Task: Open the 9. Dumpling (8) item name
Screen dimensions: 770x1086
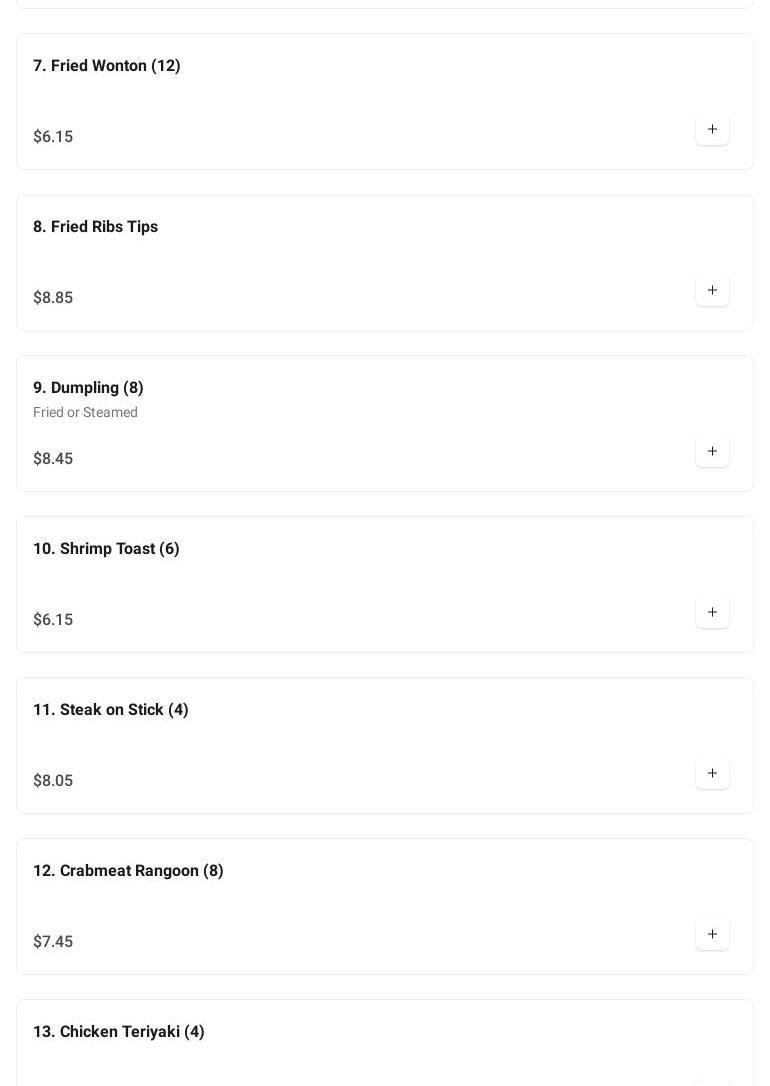Action: pos(88,388)
